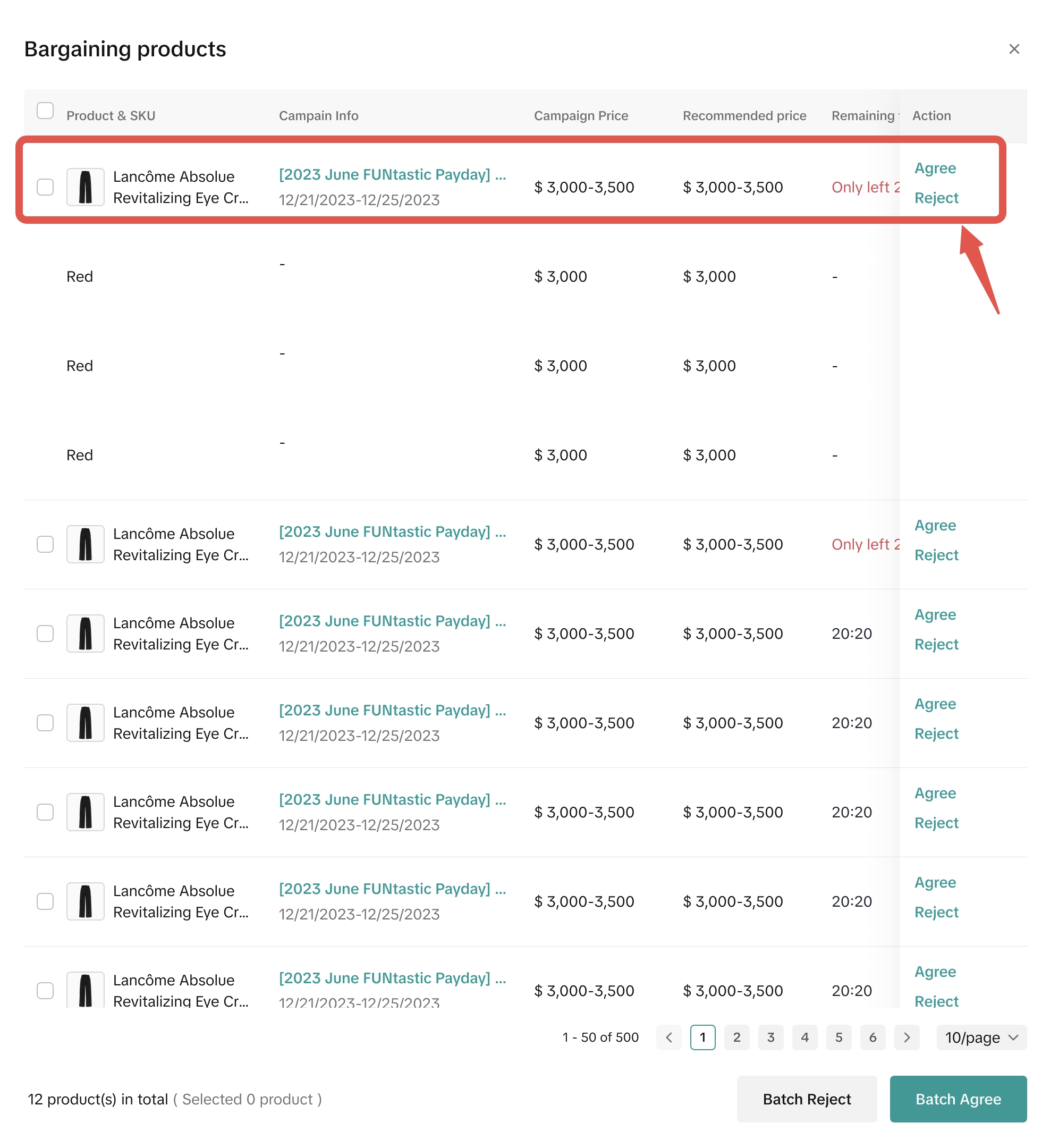The width and height of the screenshot is (1050, 1148).
Task: Go to page 6
Action: click(873, 1037)
